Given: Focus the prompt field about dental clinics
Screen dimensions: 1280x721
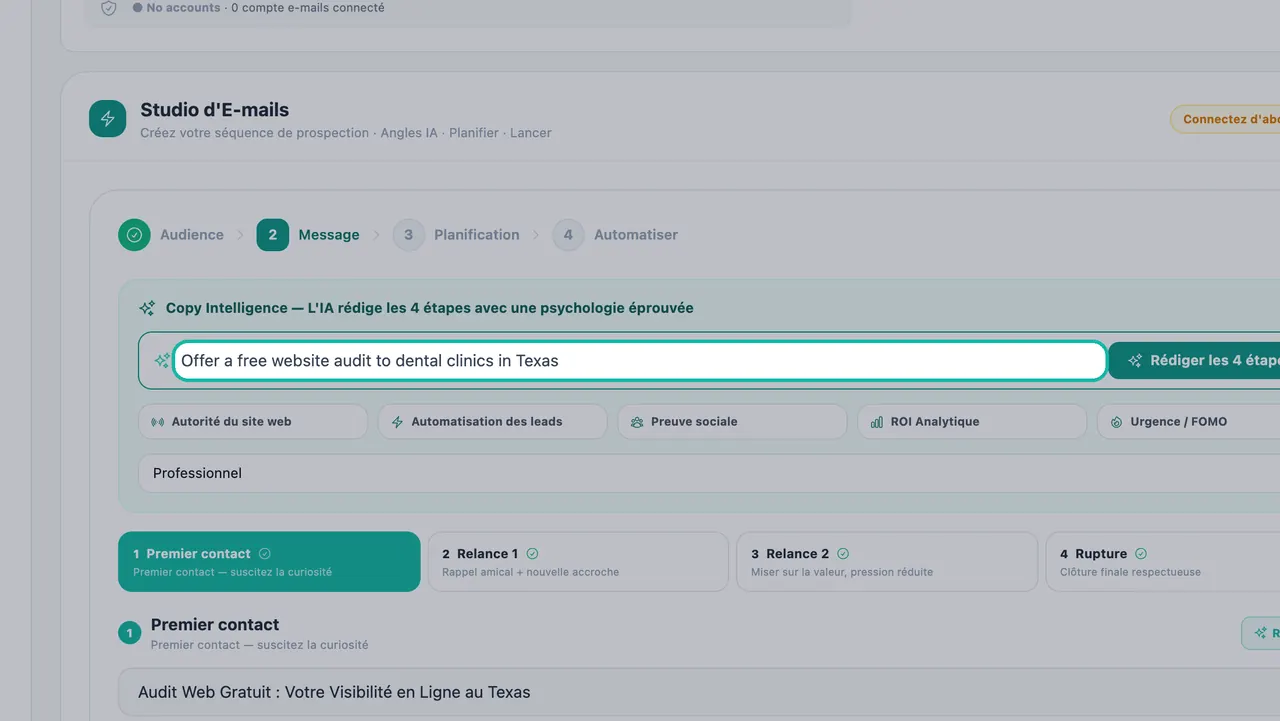Looking at the screenshot, I should coord(640,361).
